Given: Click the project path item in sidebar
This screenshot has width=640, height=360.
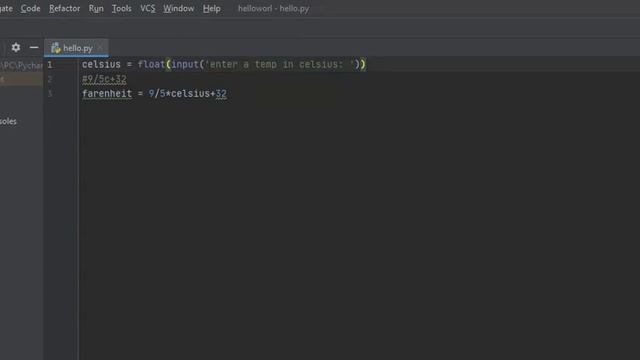Looking at the screenshot, I should [21, 65].
